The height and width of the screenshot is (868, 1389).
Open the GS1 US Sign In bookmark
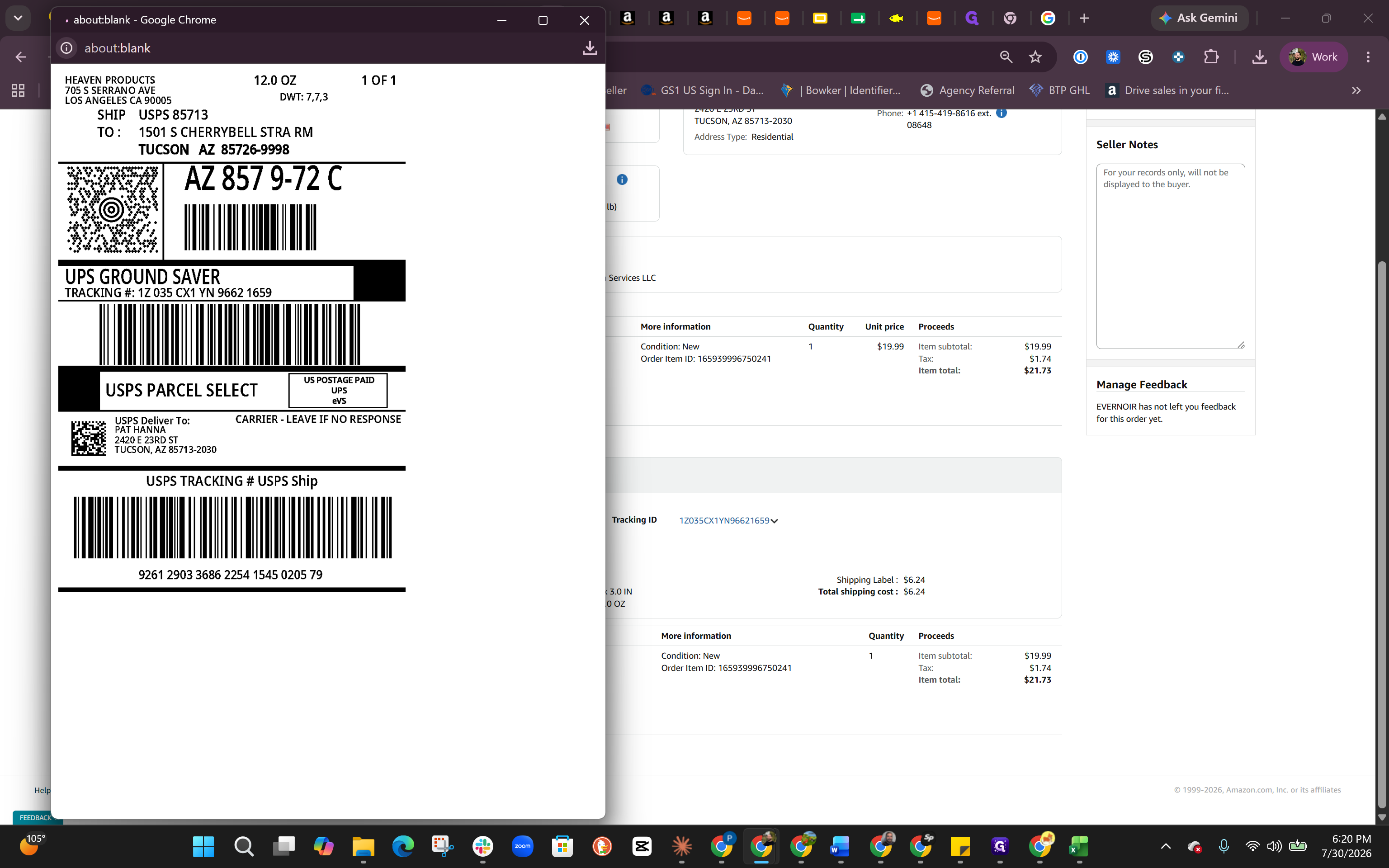tap(703, 90)
